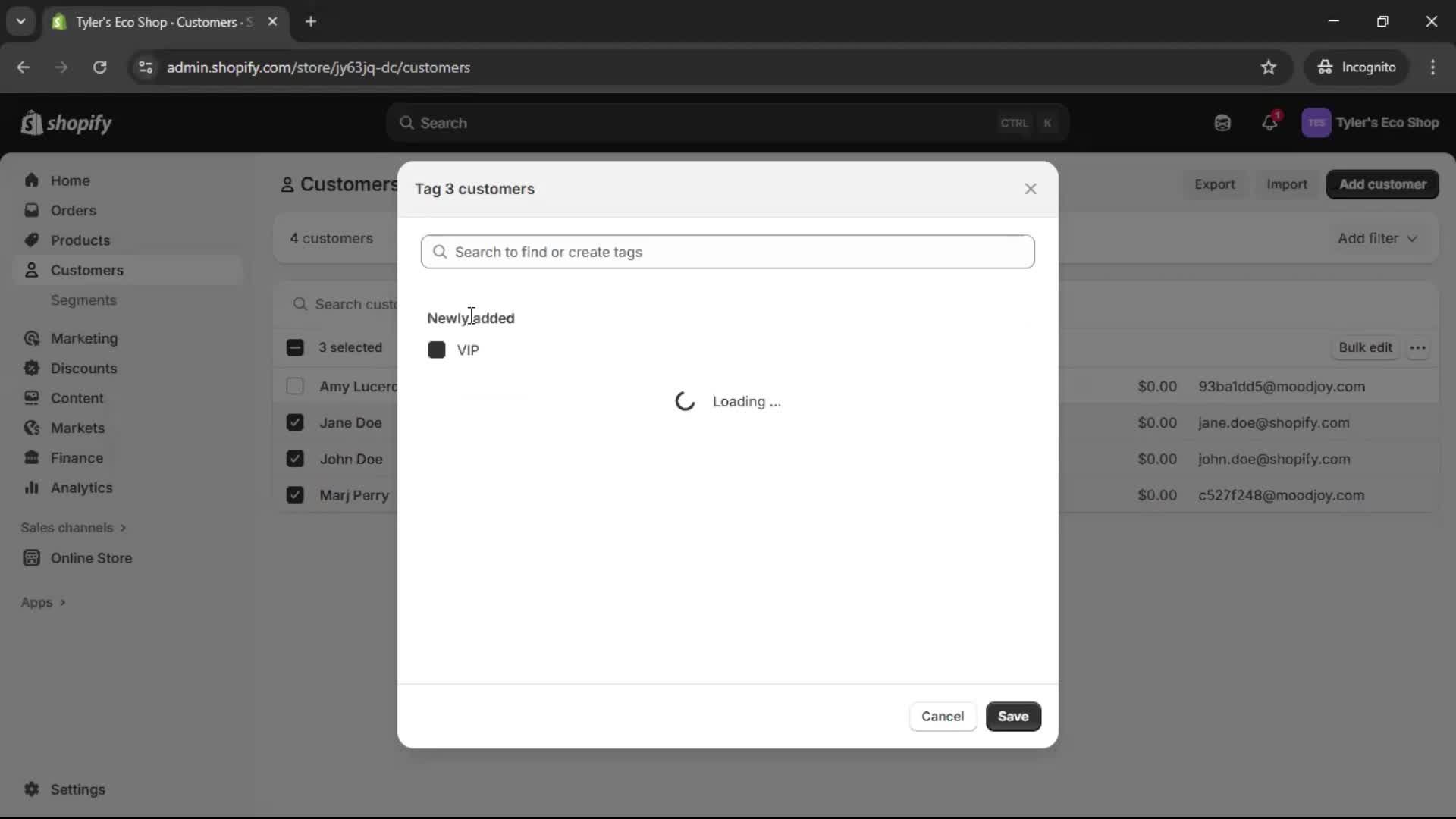The image size is (1456, 819).
Task: Open the Add filter dropdown
Action: tap(1377, 238)
